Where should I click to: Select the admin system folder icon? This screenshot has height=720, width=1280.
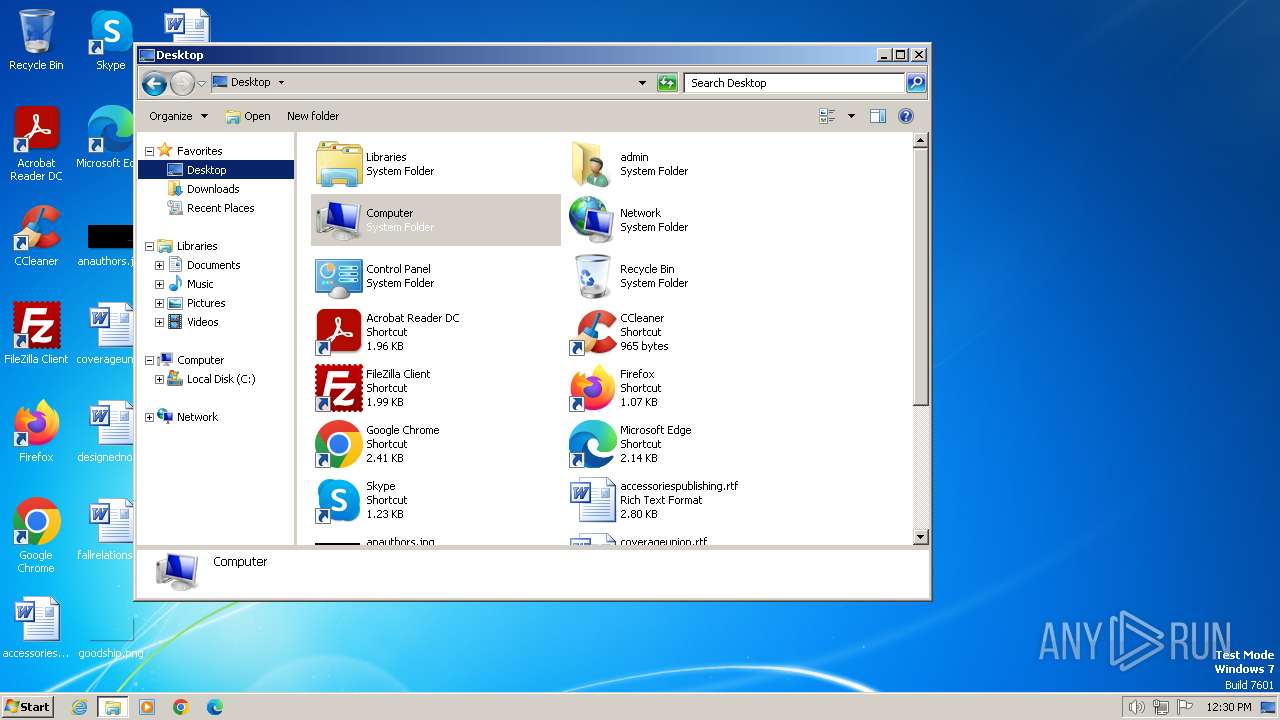[x=592, y=164]
